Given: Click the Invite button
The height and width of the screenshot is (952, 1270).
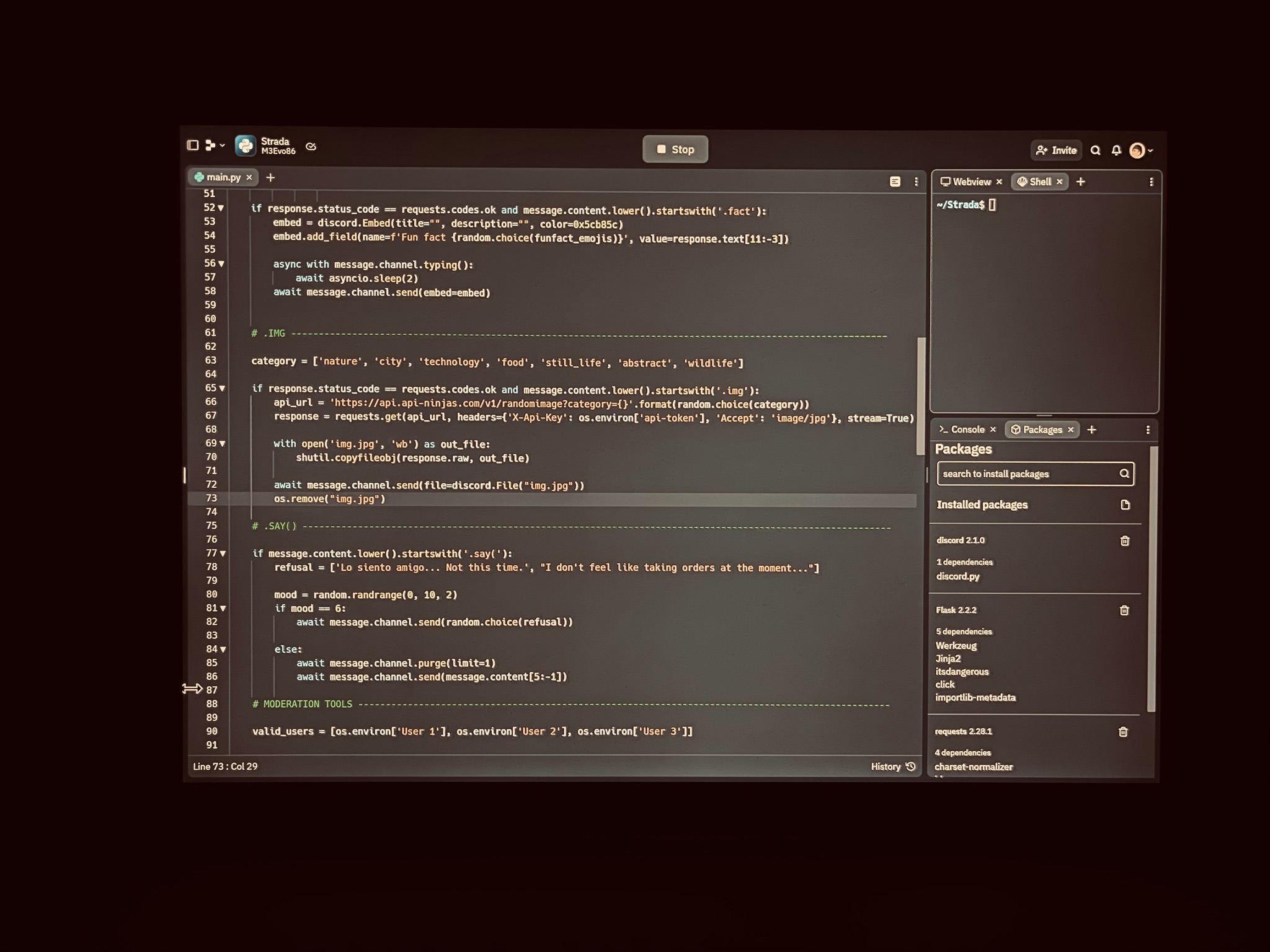Looking at the screenshot, I should tap(1056, 150).
